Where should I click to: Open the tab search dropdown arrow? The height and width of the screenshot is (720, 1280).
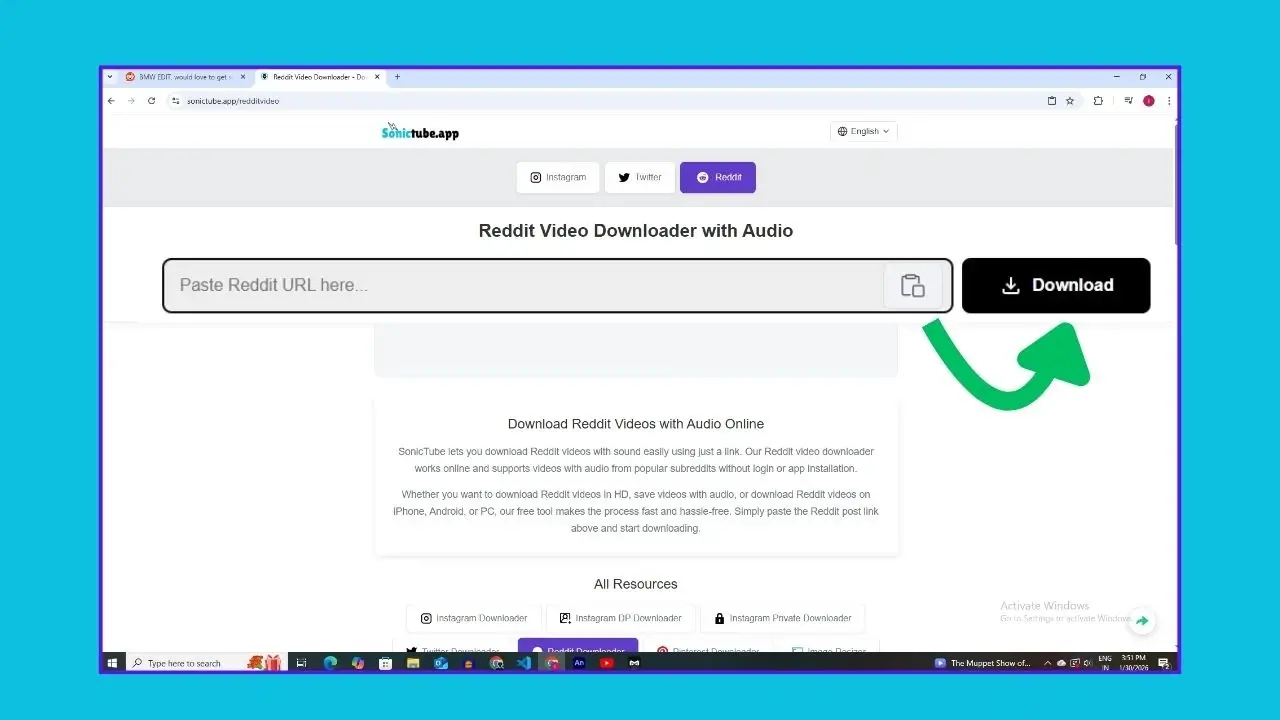[110, 77]
